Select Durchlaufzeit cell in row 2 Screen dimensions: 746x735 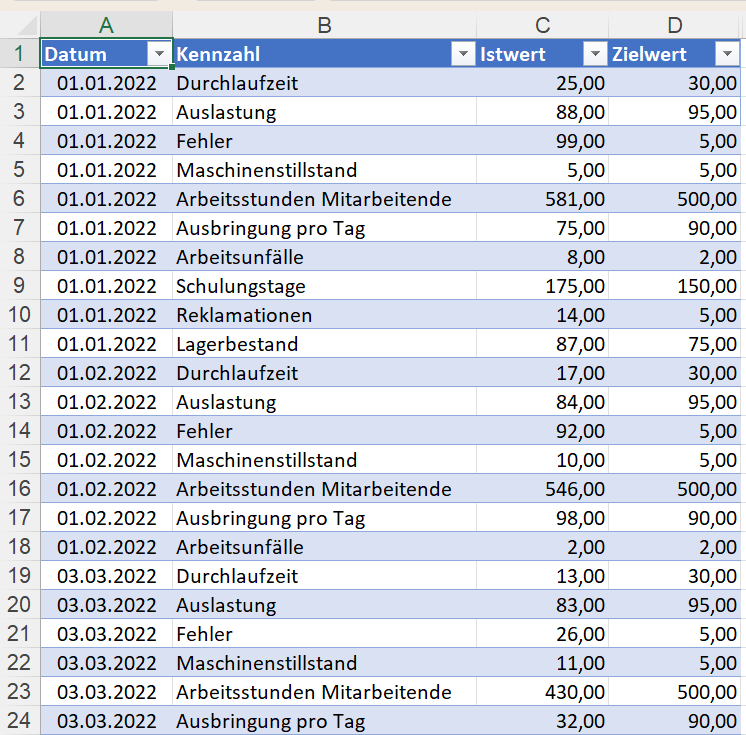(324, 83)
